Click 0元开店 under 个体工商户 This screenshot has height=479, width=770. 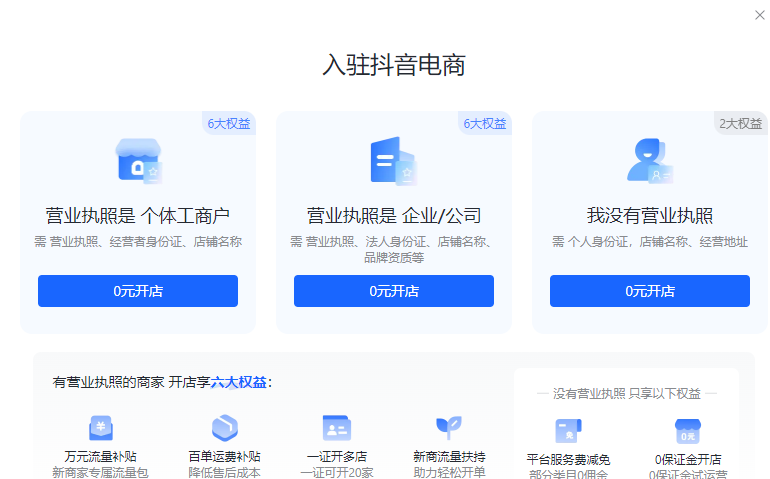tap(138, 291)
